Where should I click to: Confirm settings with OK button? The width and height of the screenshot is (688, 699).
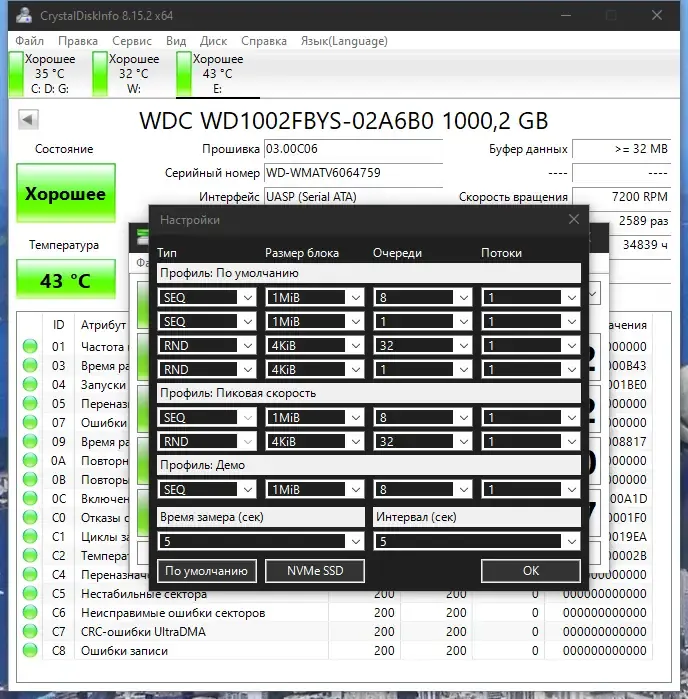[x=531, y=571]
